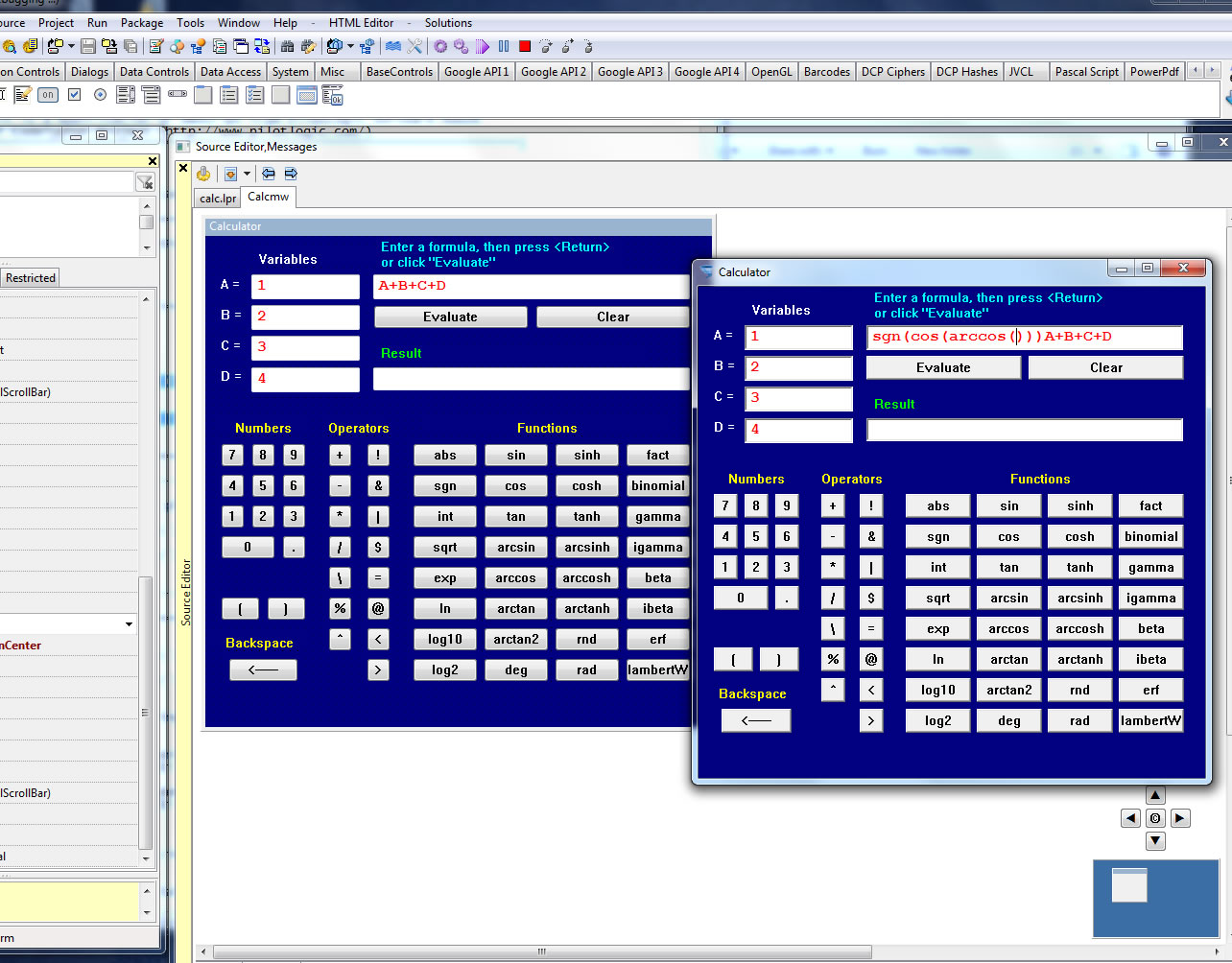
Task: Switch to the OpenGL palette tab
Action: [x=771, y=72]
